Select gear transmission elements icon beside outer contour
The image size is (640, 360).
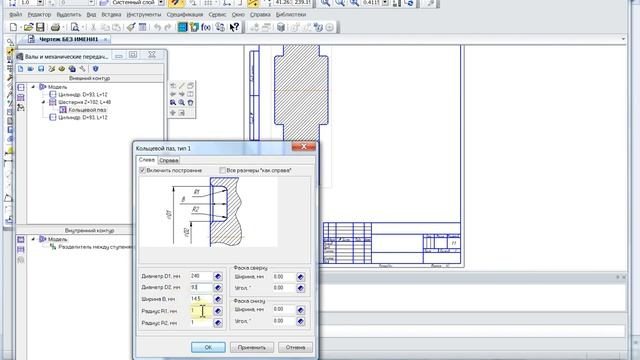21,98
